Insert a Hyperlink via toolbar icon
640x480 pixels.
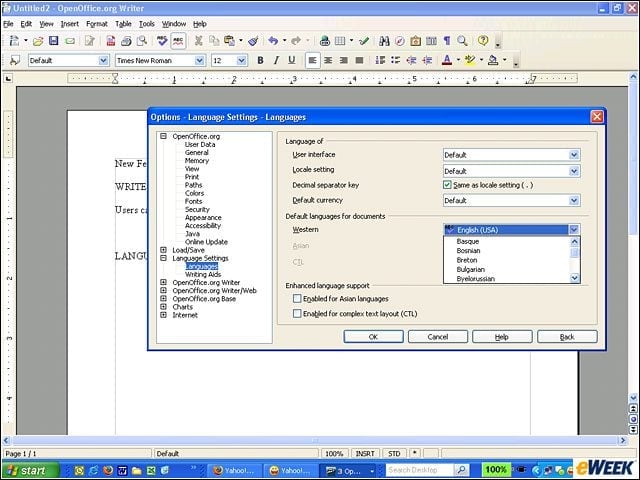click(x=325, y=41)
